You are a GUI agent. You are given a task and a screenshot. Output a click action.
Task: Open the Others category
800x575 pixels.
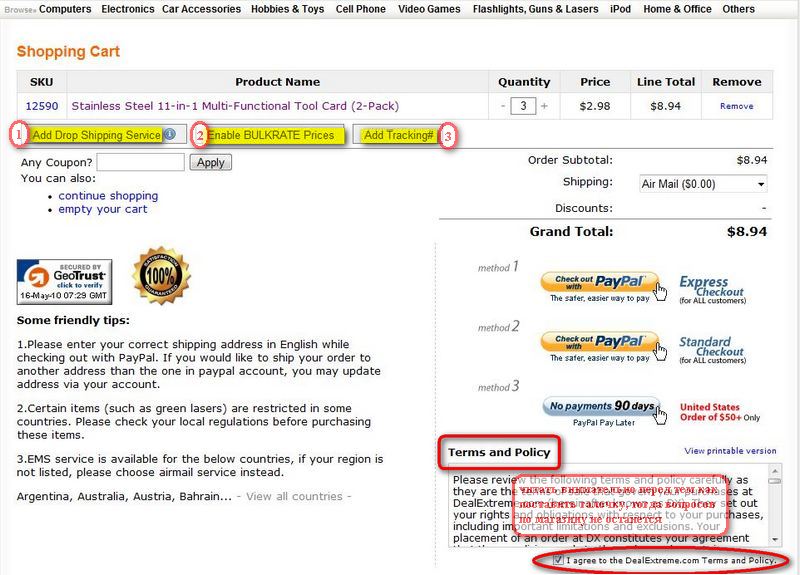click(x=738, y=9)
